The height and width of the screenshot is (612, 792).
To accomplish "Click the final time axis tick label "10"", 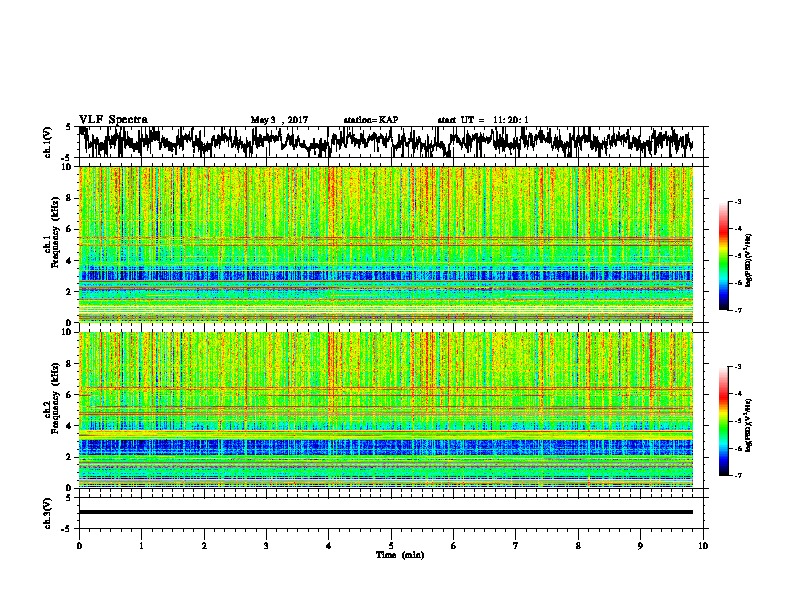I will (x=703, y=546).
